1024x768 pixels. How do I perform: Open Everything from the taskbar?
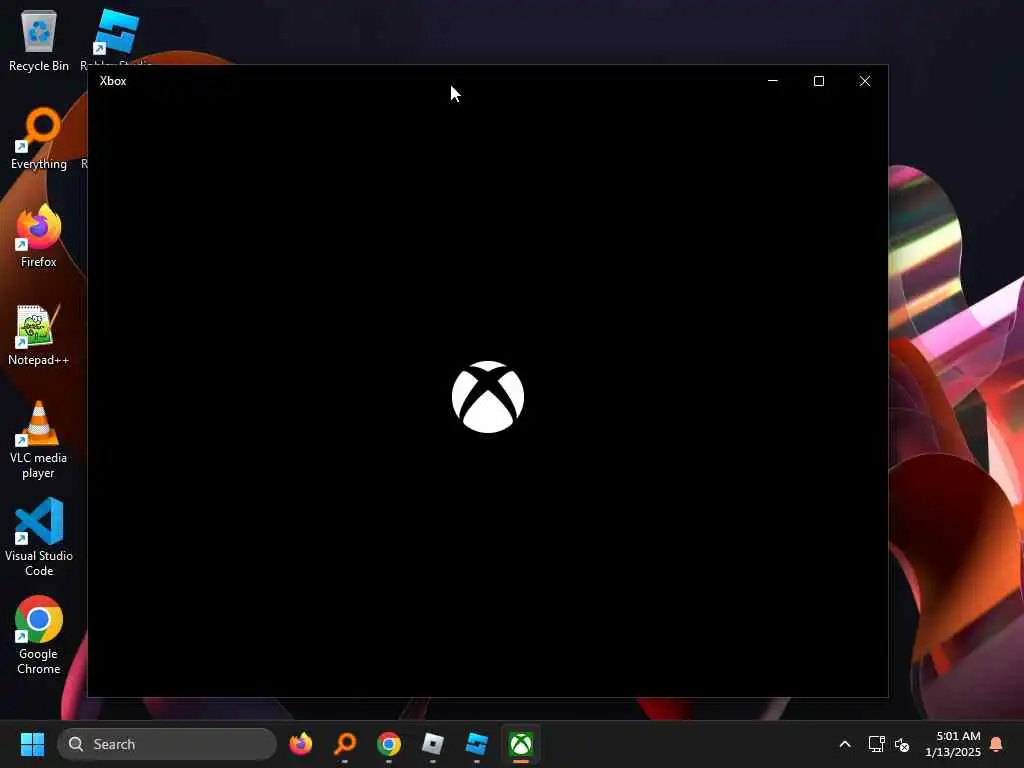pyautogui.click(x=345, y=744)
